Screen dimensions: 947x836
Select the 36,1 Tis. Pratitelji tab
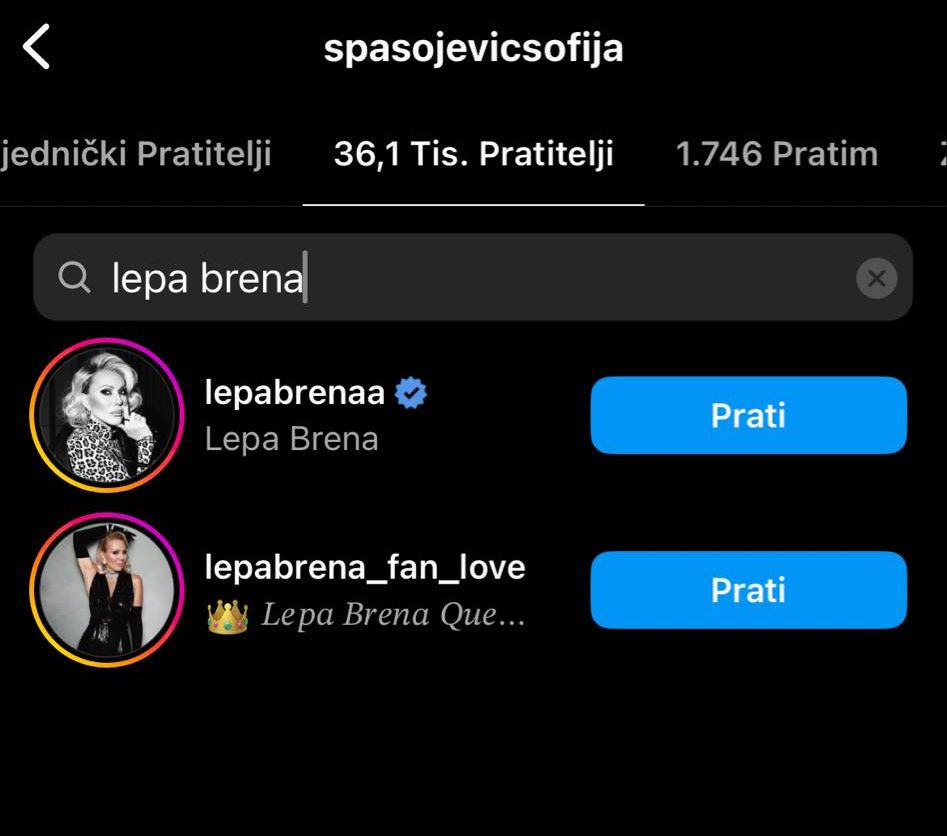click(473, 154)
